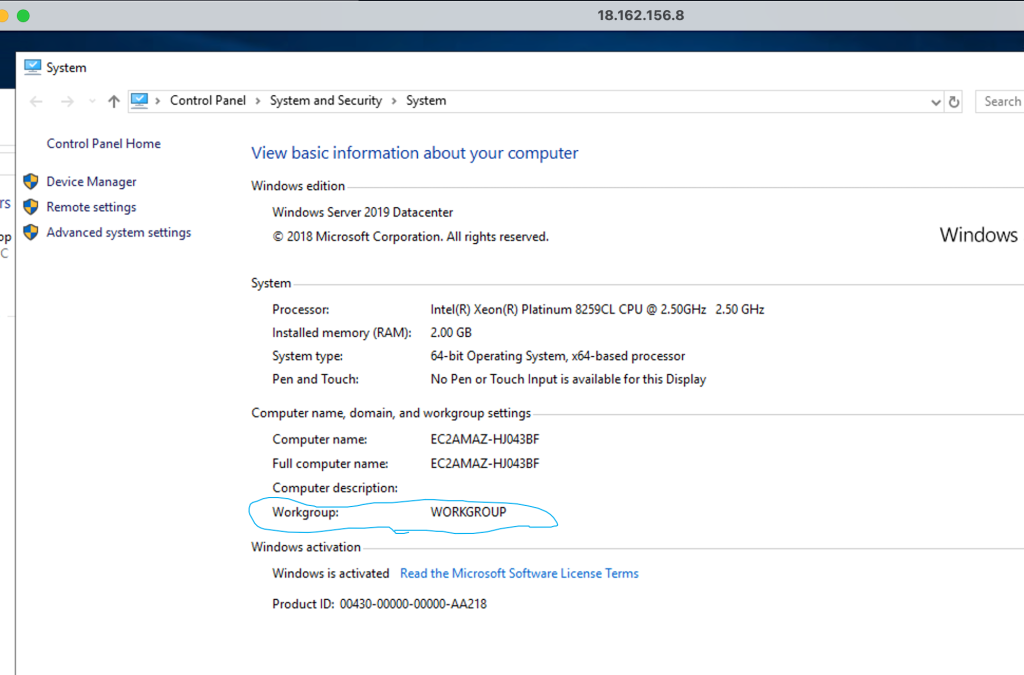Click shield icon beside Device Manager
1024x675 pixels.
(31, 181)
